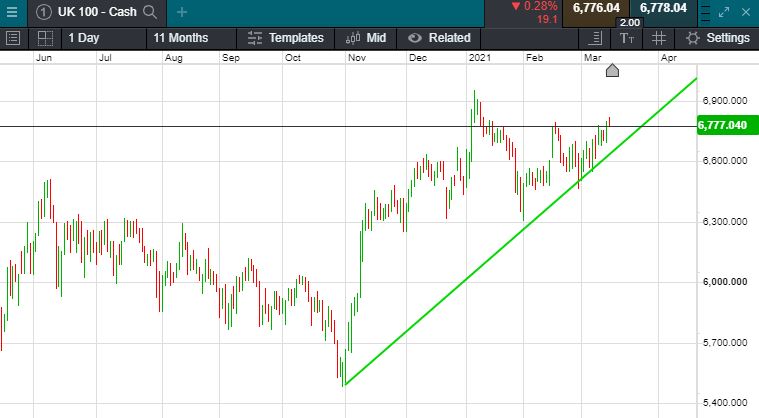Click the text annotation tool icon
This screenshot has height=418, width=759.
(627, 38)
